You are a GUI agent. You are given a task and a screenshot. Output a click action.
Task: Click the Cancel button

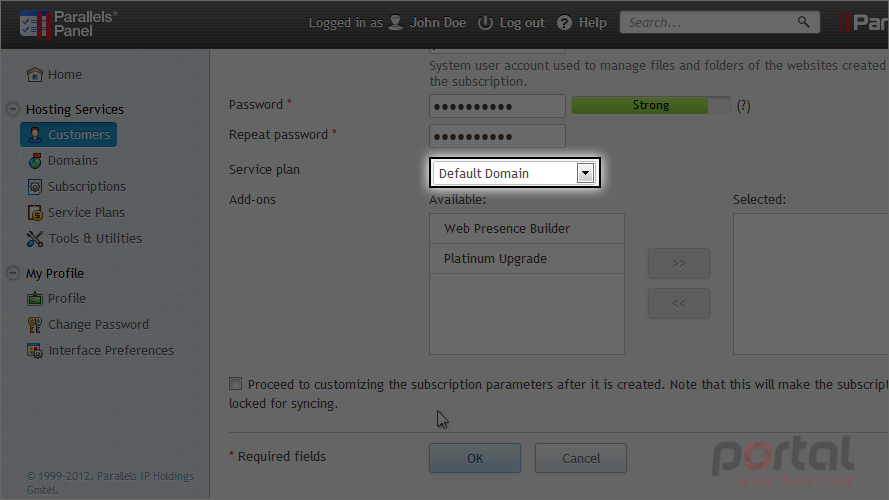pyautogui.click(x=581, y=458)
